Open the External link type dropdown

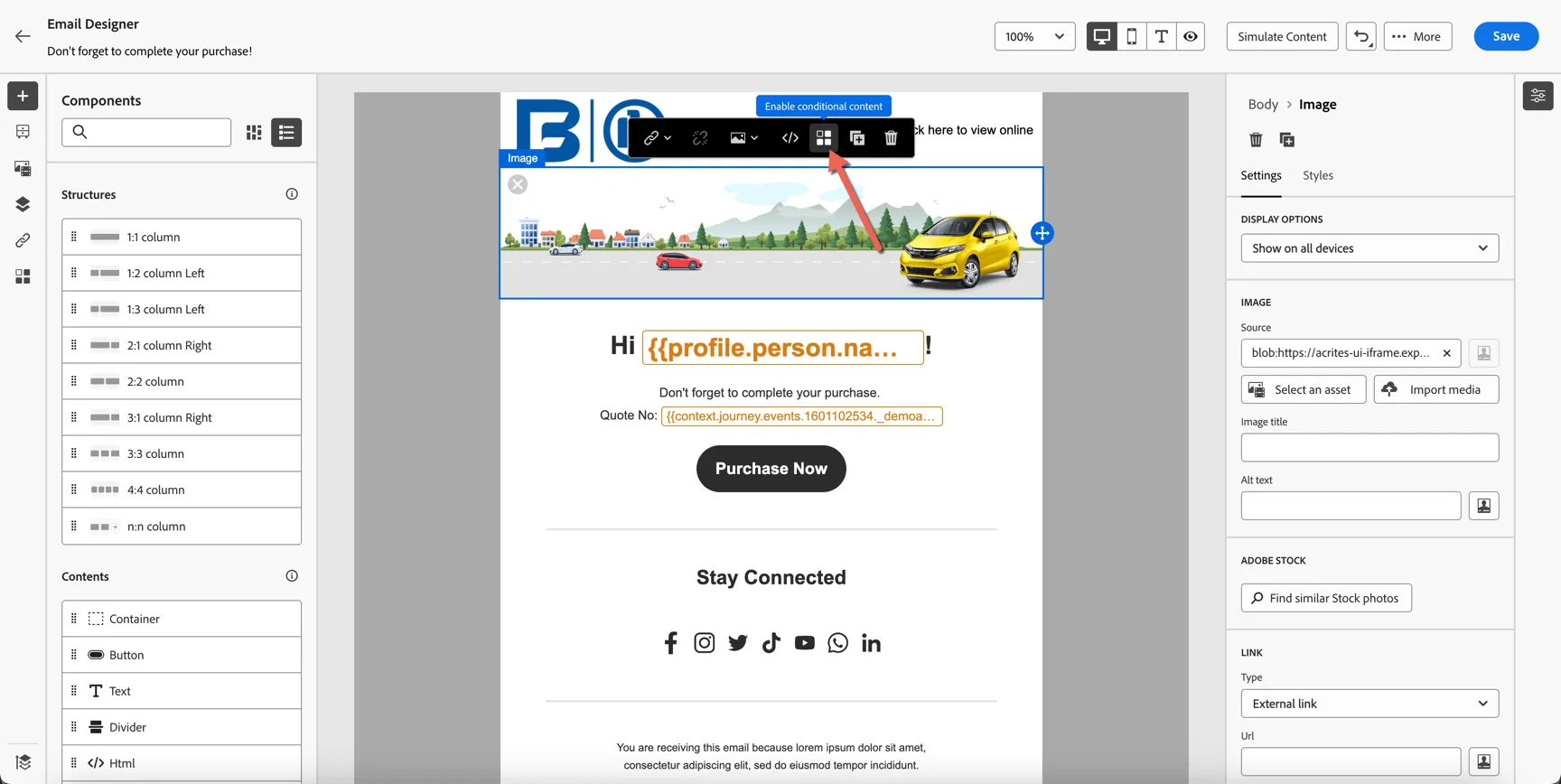(x=1369, y=704)
